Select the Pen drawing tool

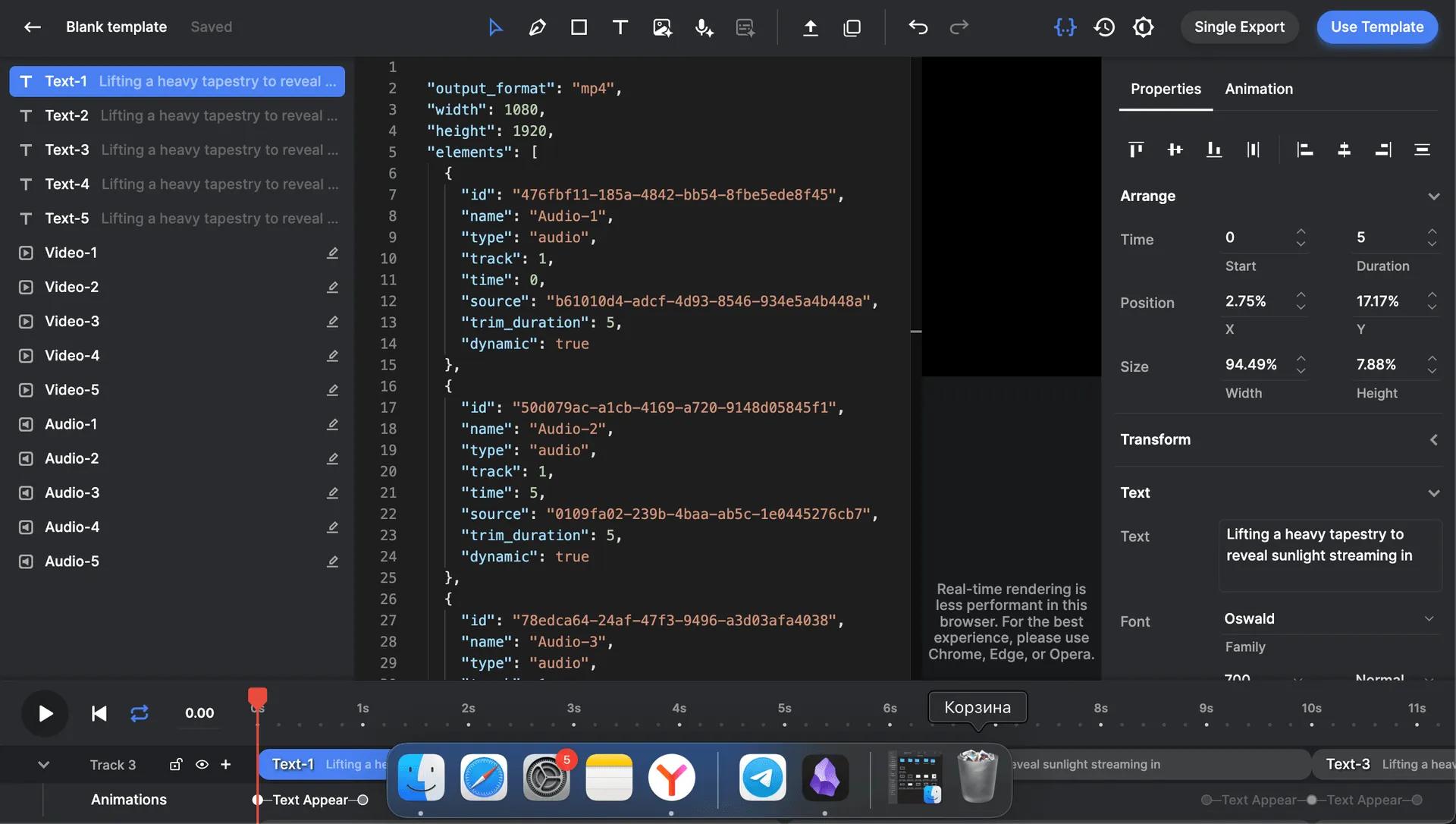pos(537,27)
